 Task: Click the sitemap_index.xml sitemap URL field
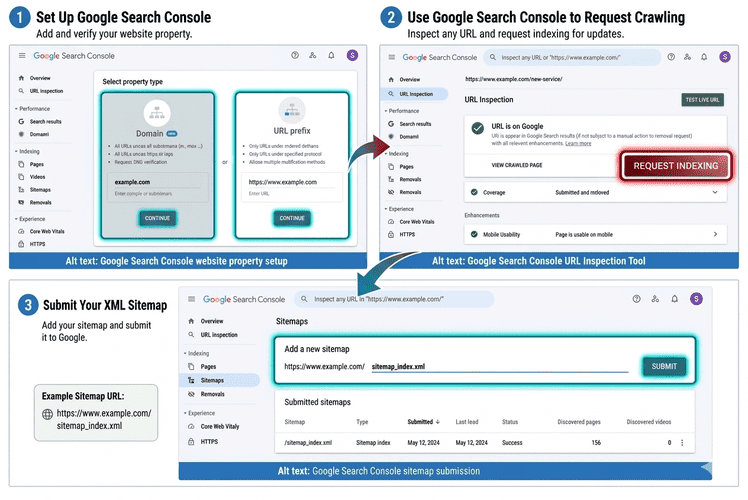[x=499, y=366]
